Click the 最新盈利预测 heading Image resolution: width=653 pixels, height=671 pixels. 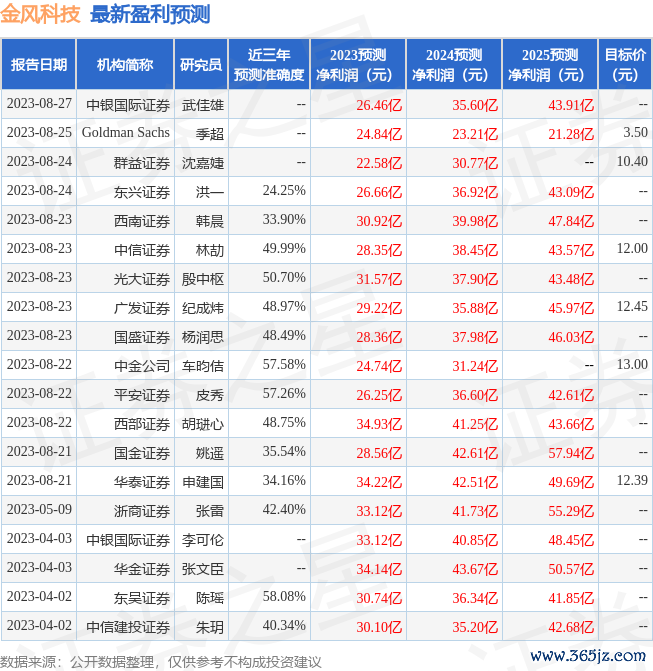click(150, 14)
